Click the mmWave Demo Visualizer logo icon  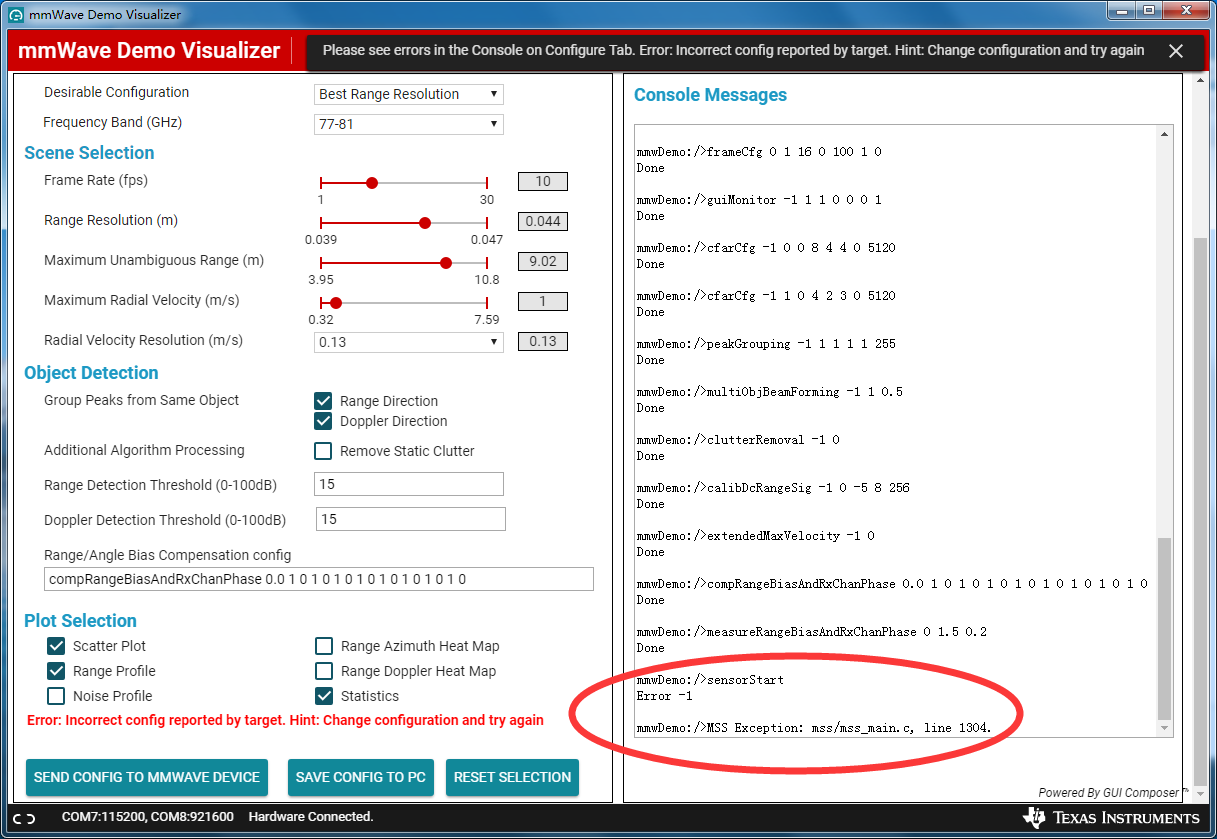point(14,14)
